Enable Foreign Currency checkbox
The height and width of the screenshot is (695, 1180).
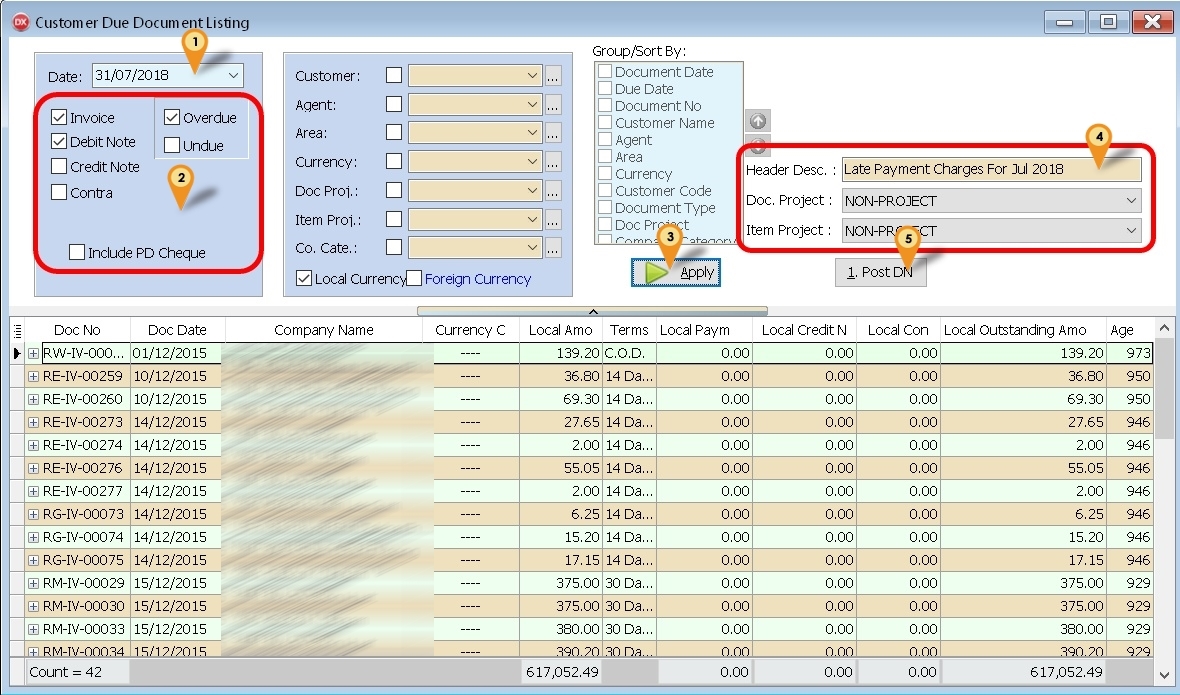[414, 279]
